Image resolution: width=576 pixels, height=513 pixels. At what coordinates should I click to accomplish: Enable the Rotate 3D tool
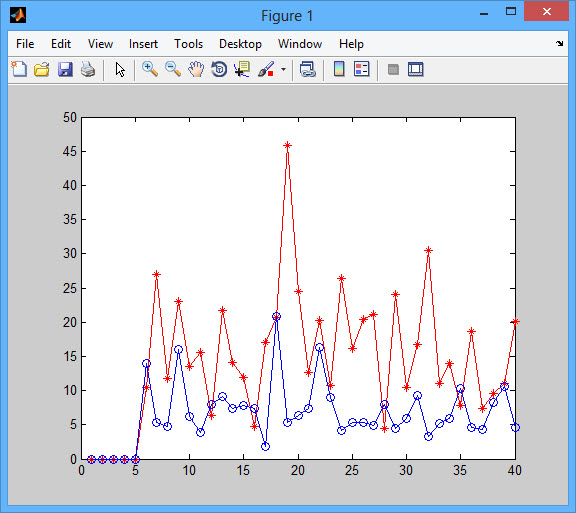coord(219,69)
